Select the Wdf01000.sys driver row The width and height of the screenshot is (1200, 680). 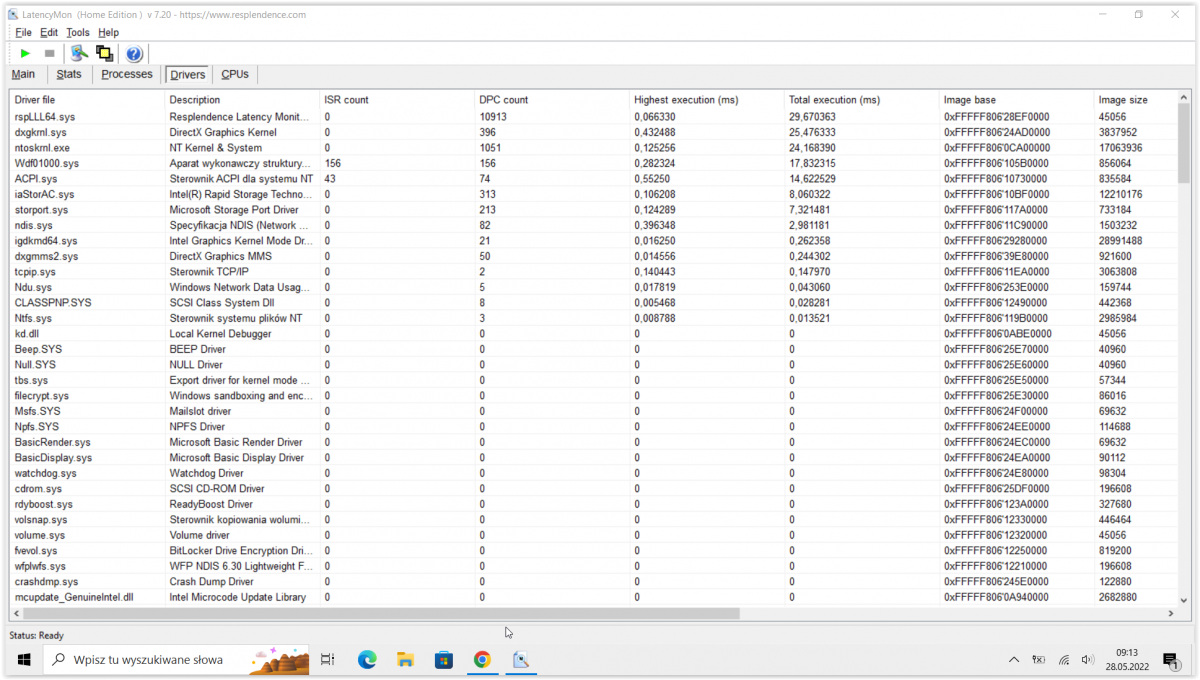tap(593, 163)
